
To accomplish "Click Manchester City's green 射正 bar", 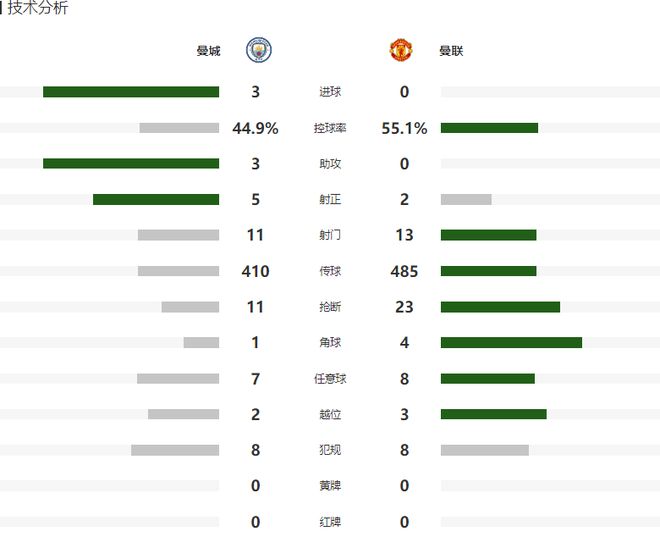I will (x=156, y=199).
